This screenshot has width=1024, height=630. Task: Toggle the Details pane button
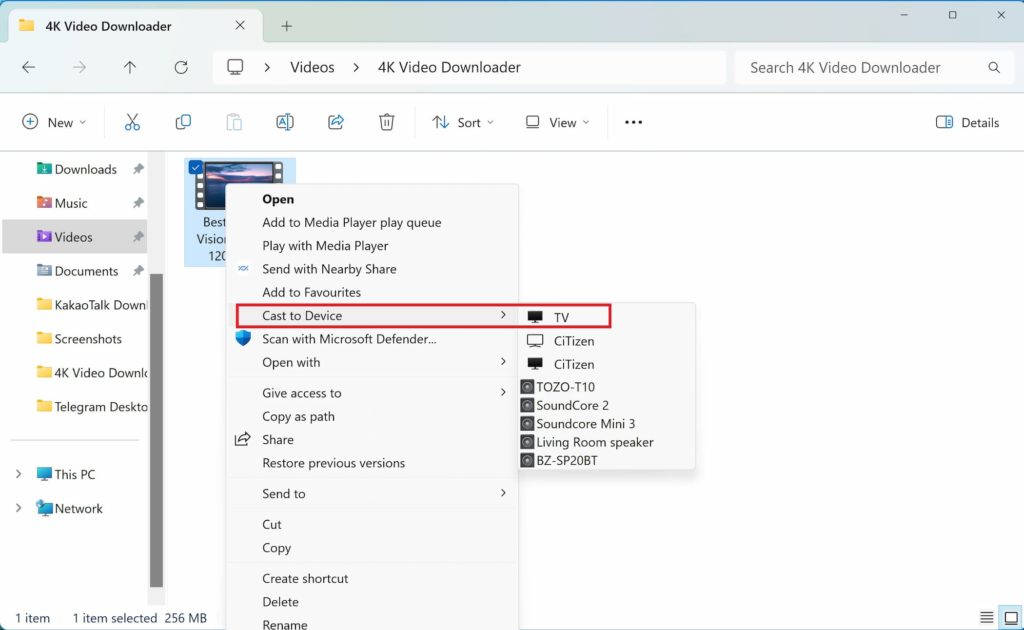click(x=967, y=122)
